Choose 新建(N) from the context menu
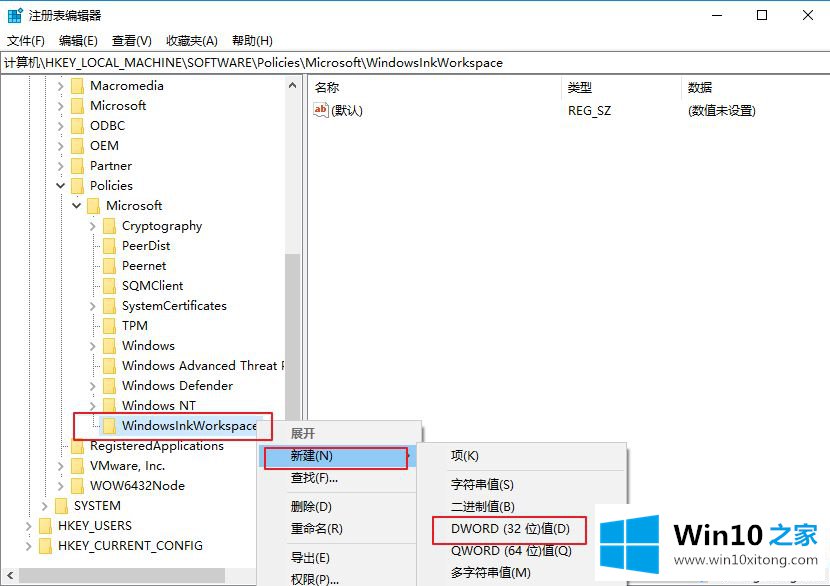 [339, 456]
